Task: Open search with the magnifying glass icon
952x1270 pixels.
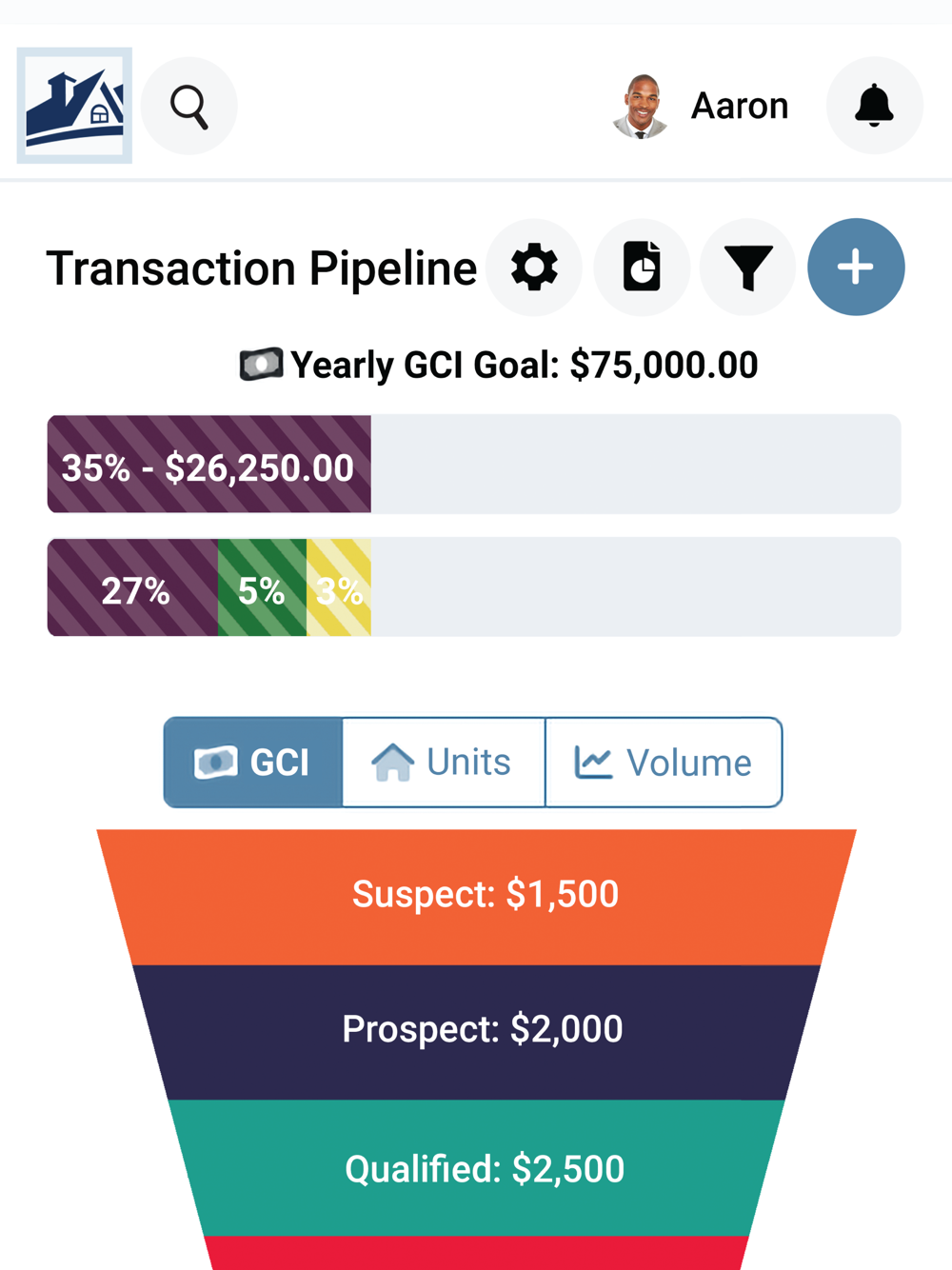Action: (188, 106)
